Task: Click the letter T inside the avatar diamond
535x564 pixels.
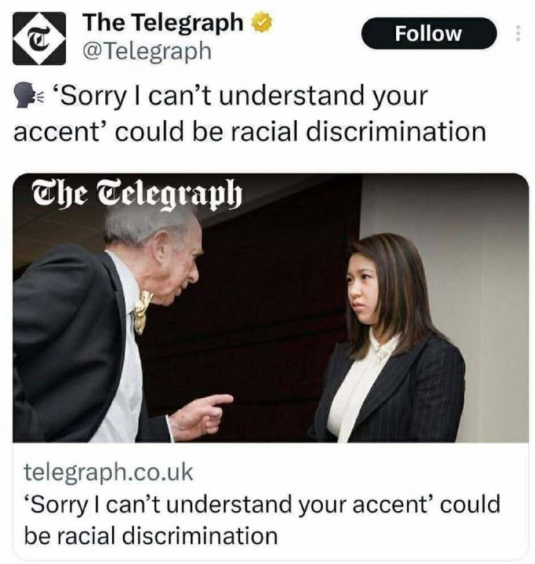Action: (x=38, y=38)
